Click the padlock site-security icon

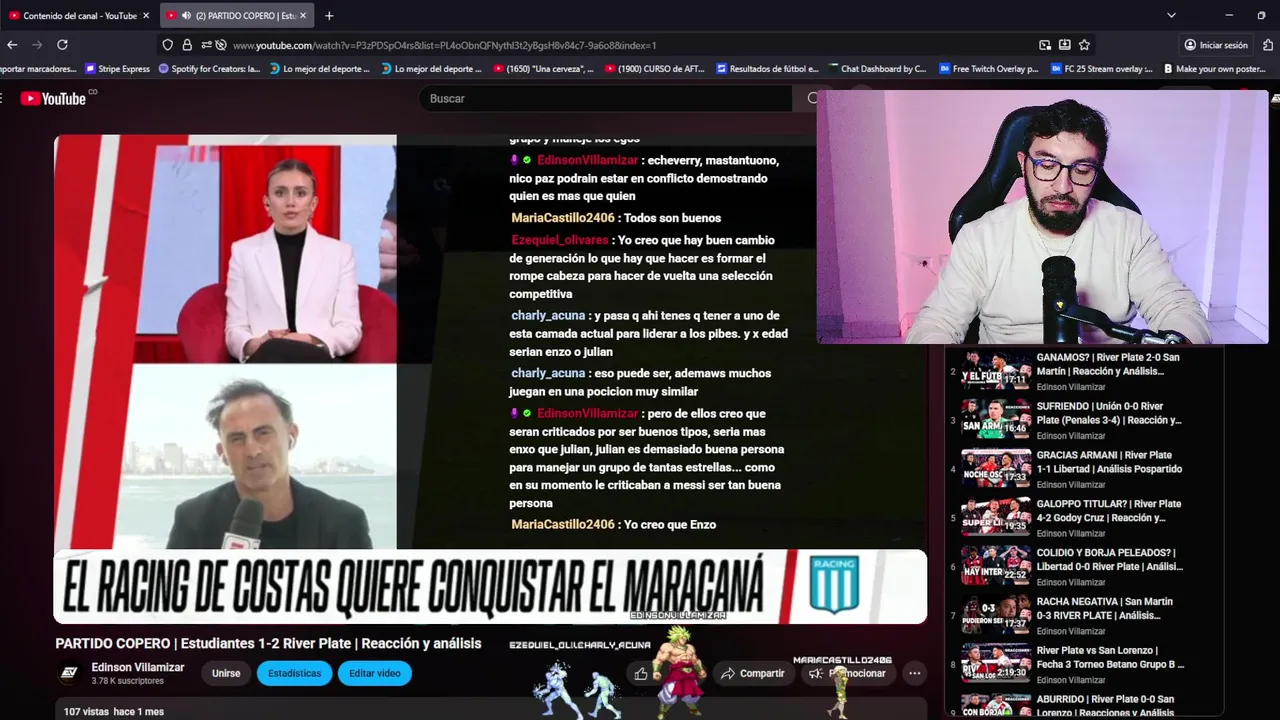pos(187,45)
